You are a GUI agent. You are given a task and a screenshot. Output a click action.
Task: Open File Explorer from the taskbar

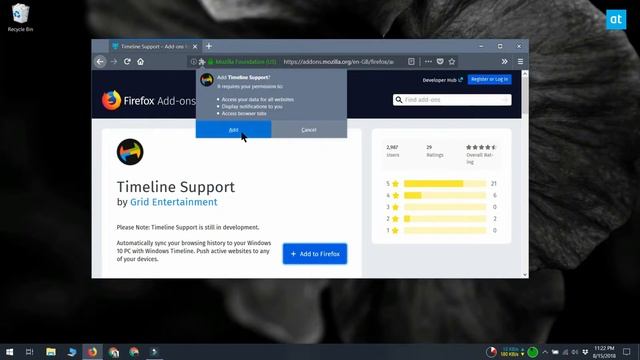(x=51, y=352)
